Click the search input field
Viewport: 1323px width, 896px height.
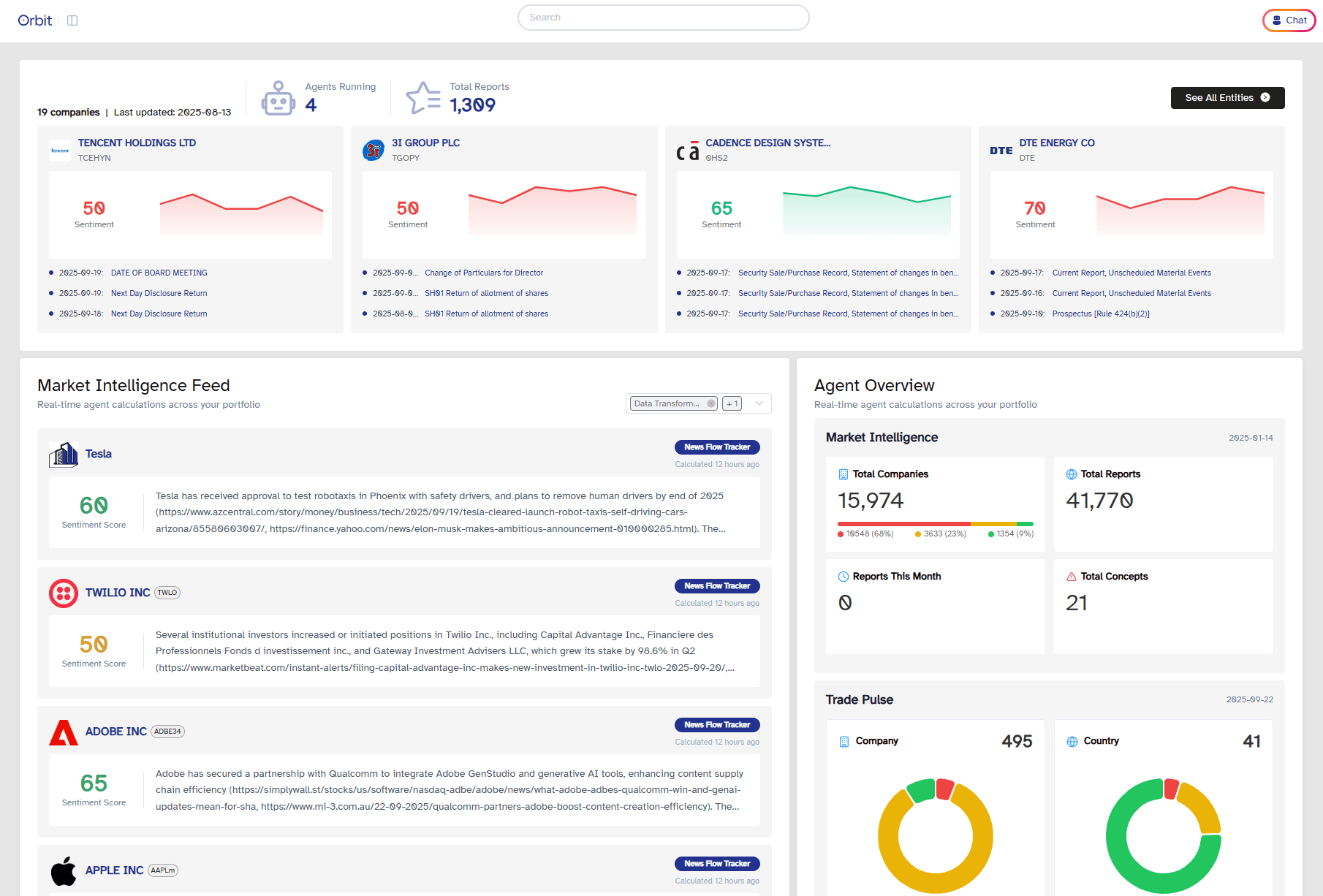pyautogui.click(x=663, y=18)
